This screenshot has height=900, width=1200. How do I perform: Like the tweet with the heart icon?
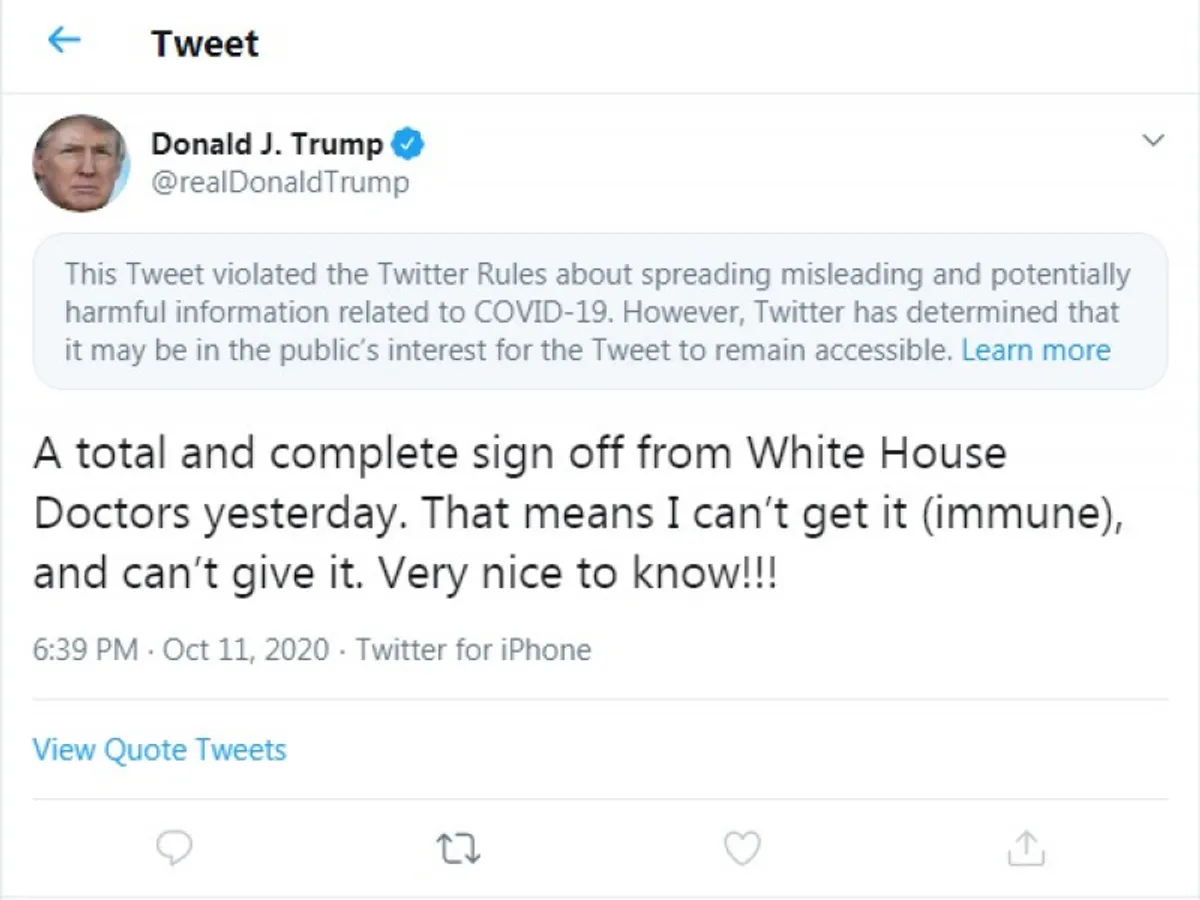click(x=742, y=849)
